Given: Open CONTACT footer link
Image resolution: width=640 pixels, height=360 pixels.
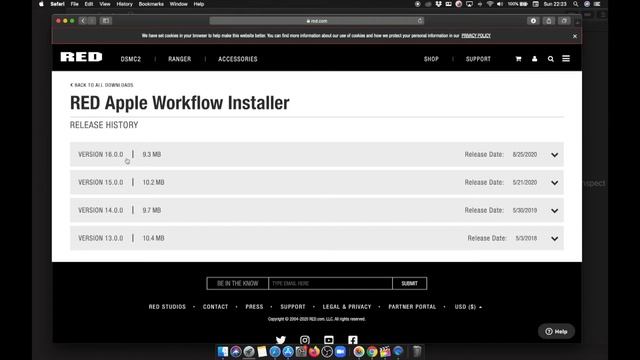Looking at the screenshot, I should click(x=216, y=307).
